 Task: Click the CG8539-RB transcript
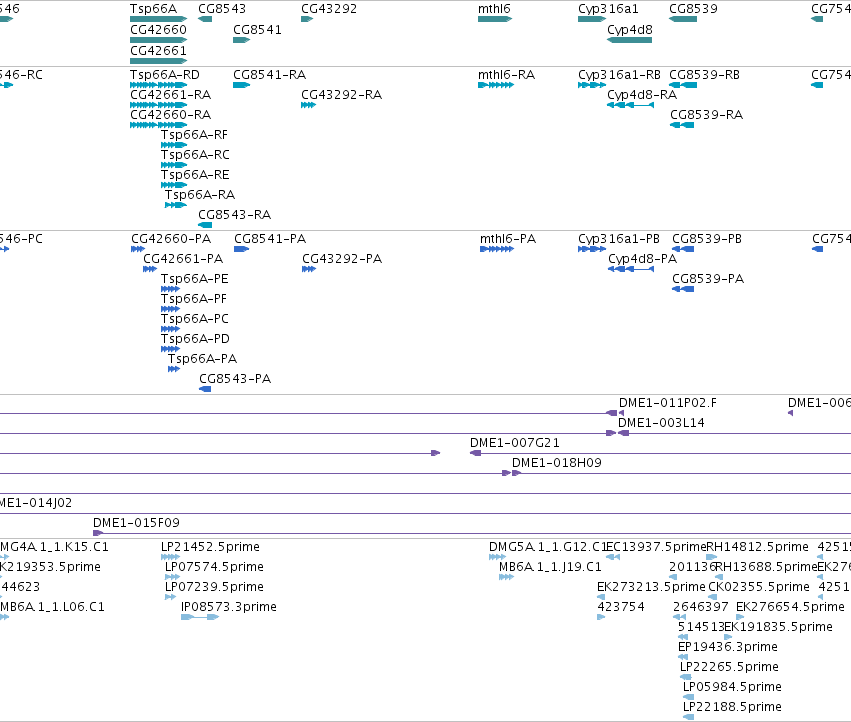click(x=683, y=85)
